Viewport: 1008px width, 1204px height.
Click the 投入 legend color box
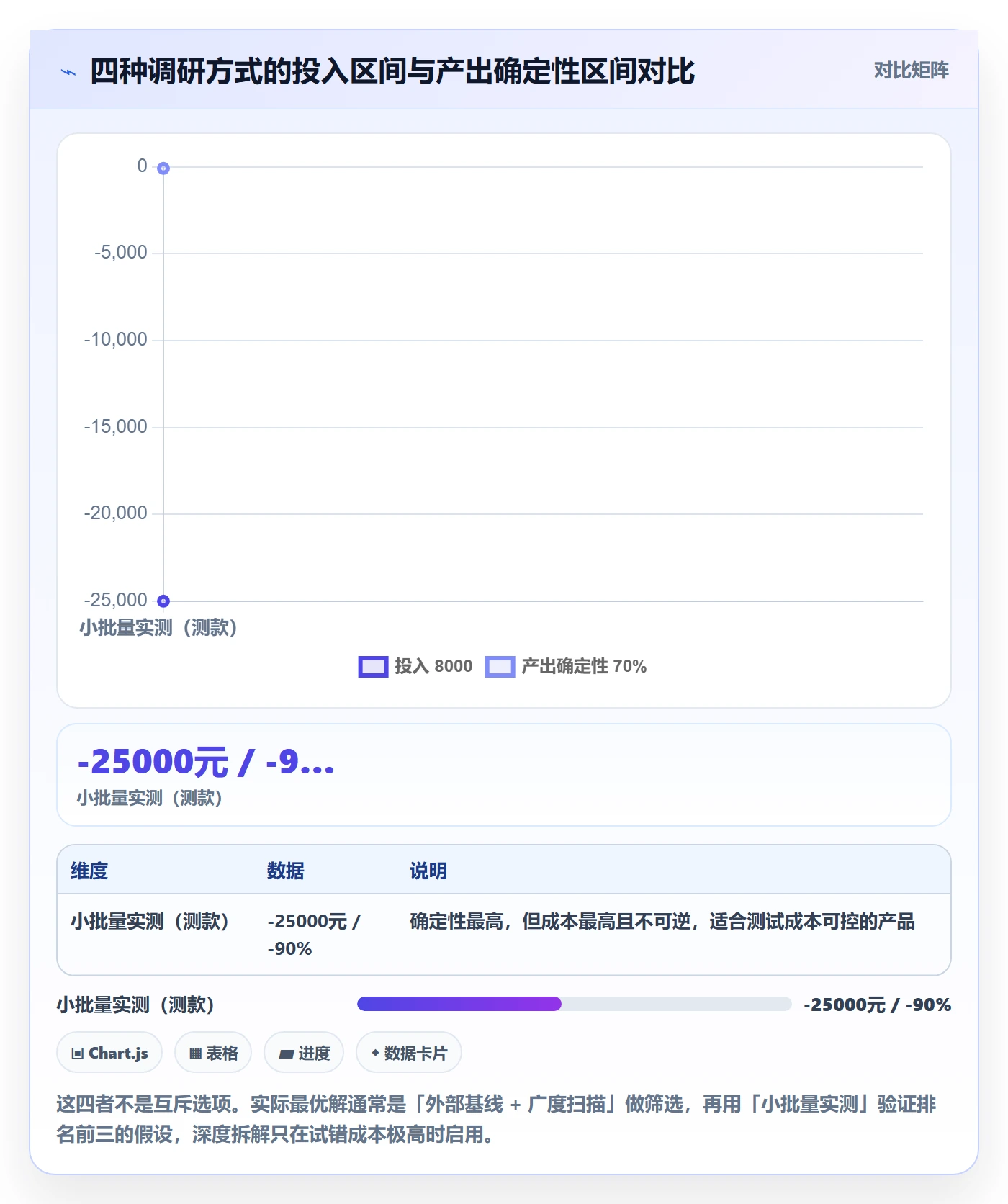point(373,667)
